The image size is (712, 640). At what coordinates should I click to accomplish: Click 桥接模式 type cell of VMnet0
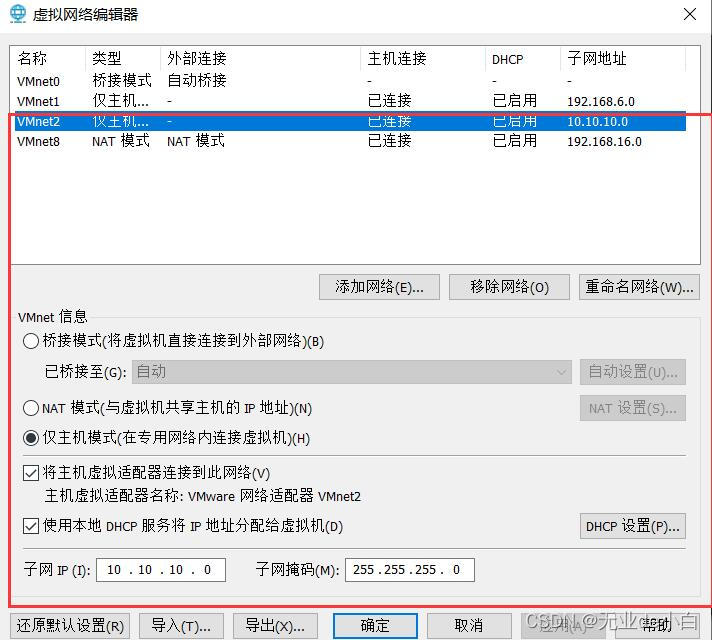pos(122,80)
